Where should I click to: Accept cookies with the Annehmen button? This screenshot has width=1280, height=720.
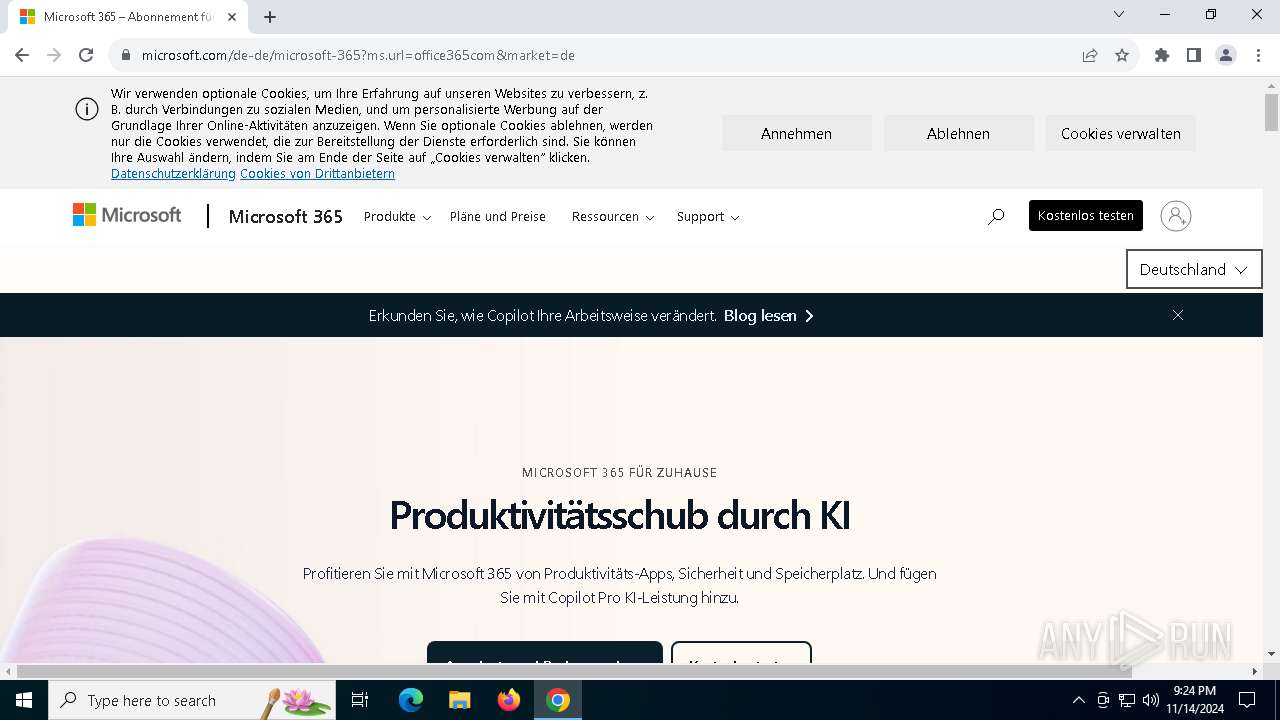tap(796, 133)
